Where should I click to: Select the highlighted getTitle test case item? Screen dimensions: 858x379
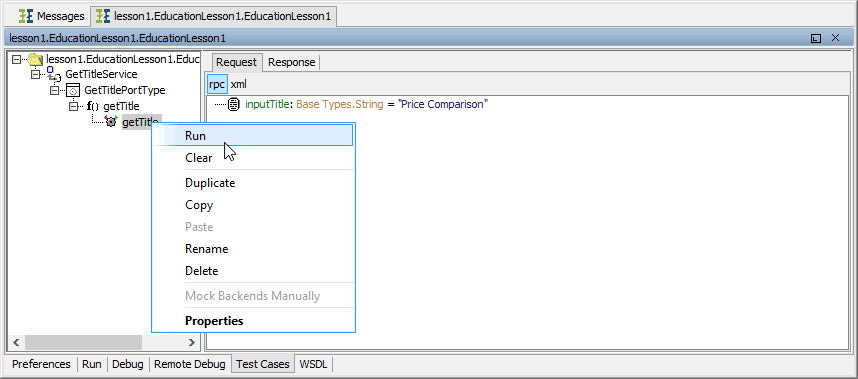[141, 122]
